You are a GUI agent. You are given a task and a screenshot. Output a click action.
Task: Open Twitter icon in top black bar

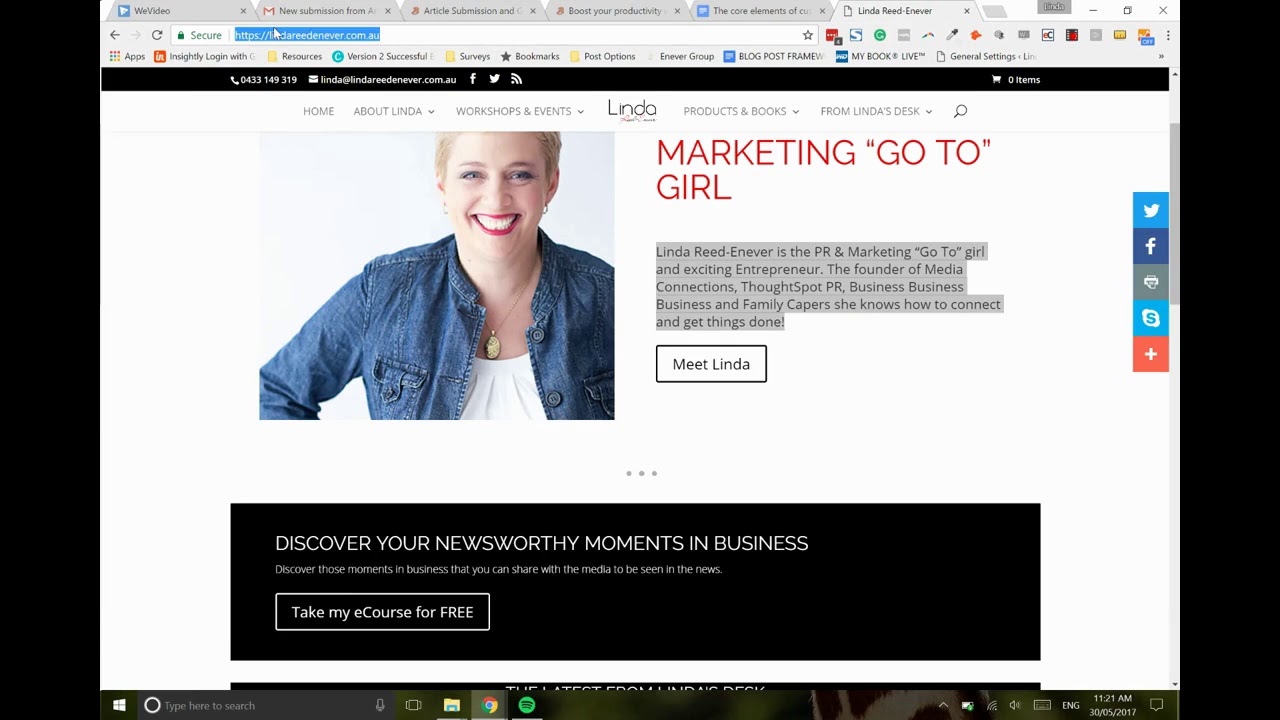(494, 79)
